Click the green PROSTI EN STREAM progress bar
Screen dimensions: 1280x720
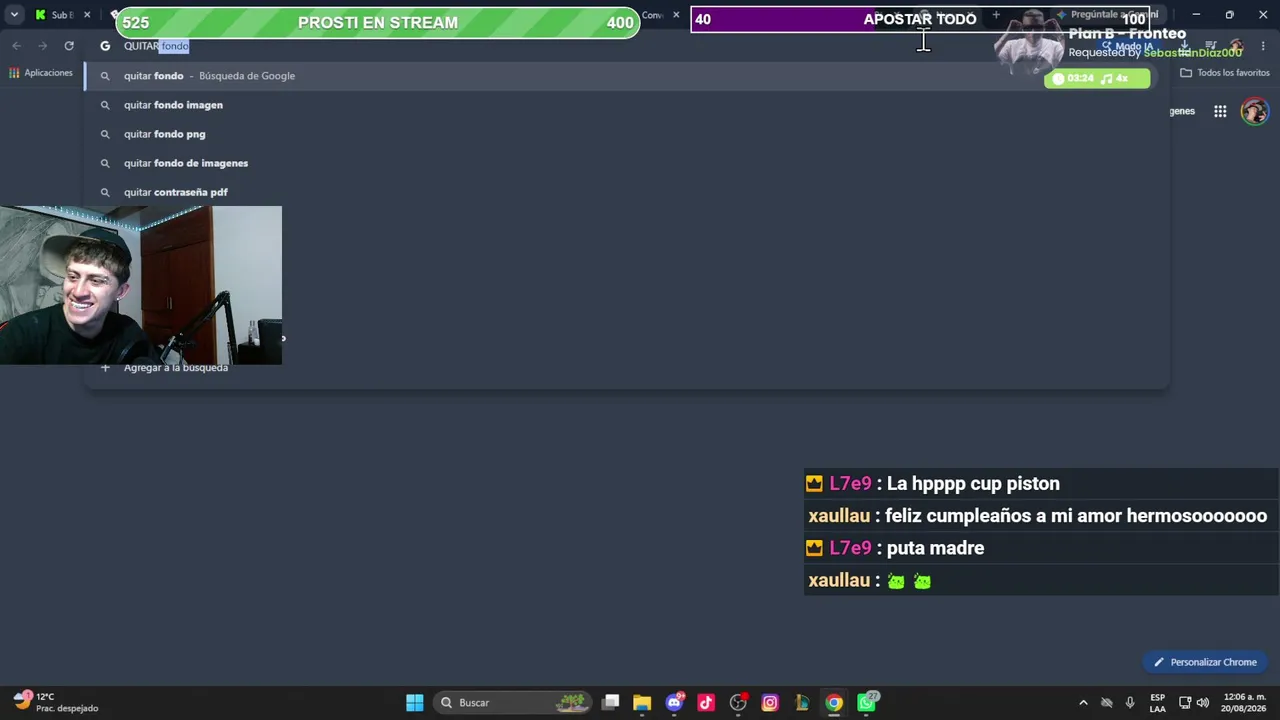pos(378,22)
